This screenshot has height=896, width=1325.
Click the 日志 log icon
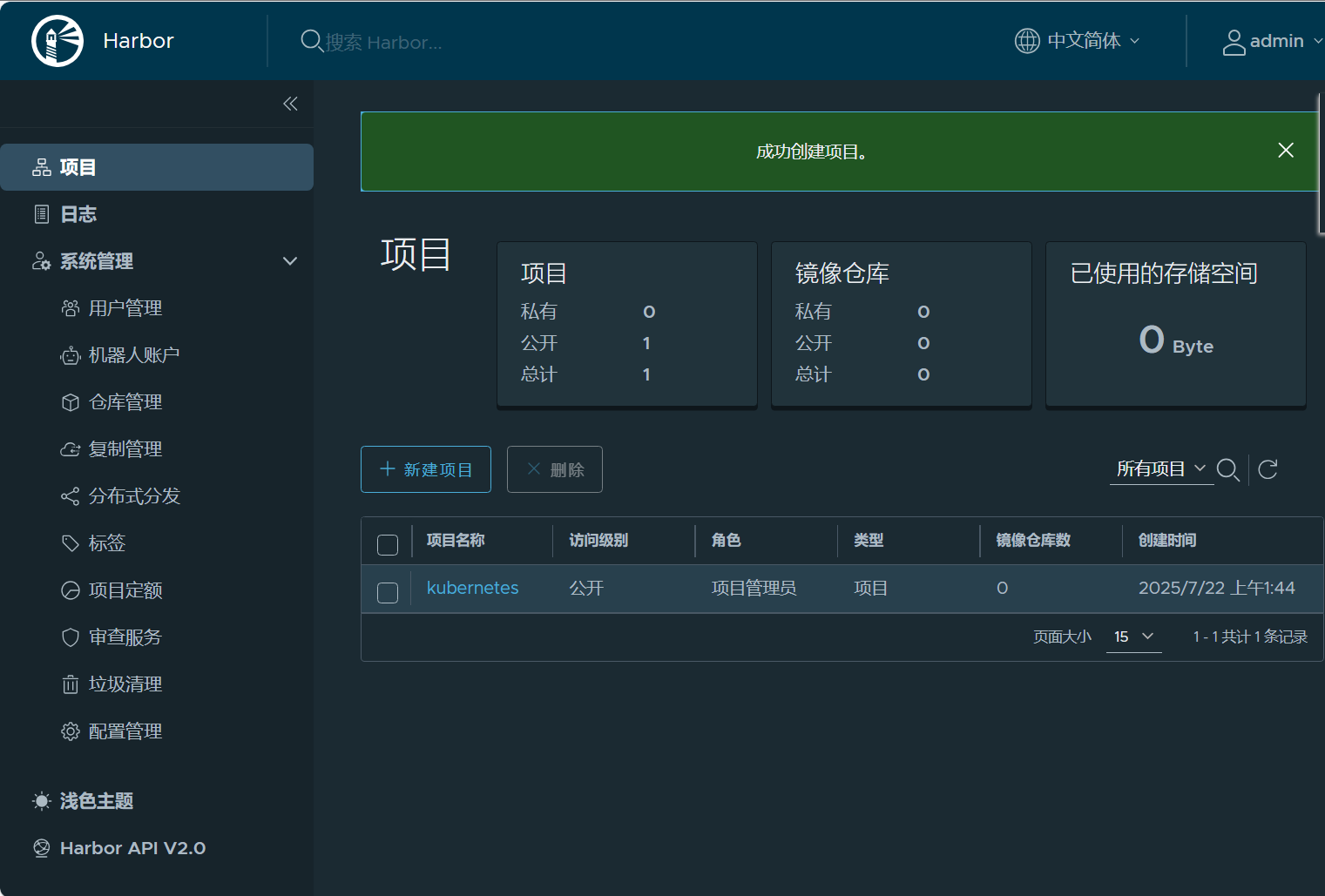(42, 214)
